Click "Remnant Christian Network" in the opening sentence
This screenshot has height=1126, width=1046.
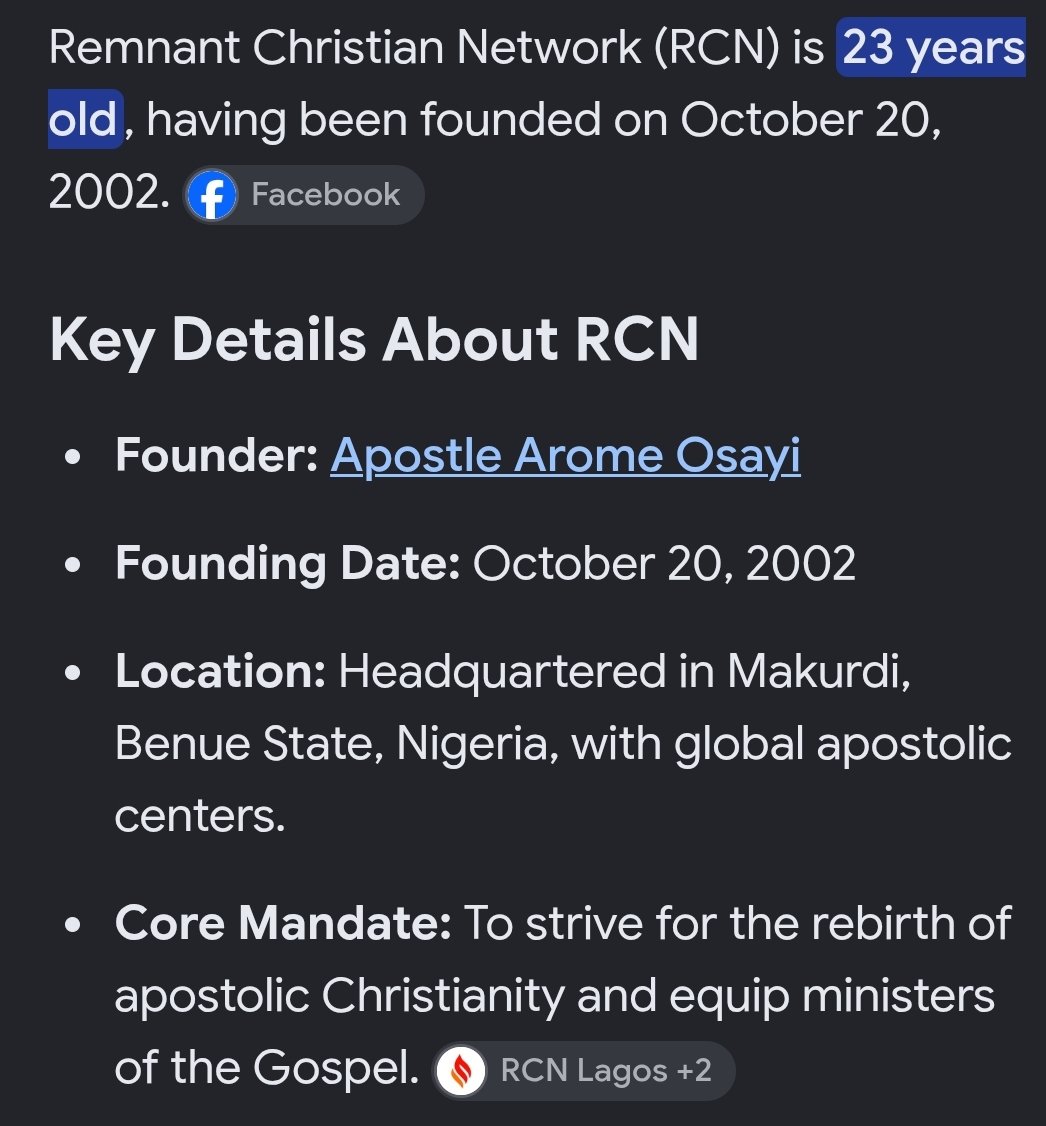(x=345, y=47)
